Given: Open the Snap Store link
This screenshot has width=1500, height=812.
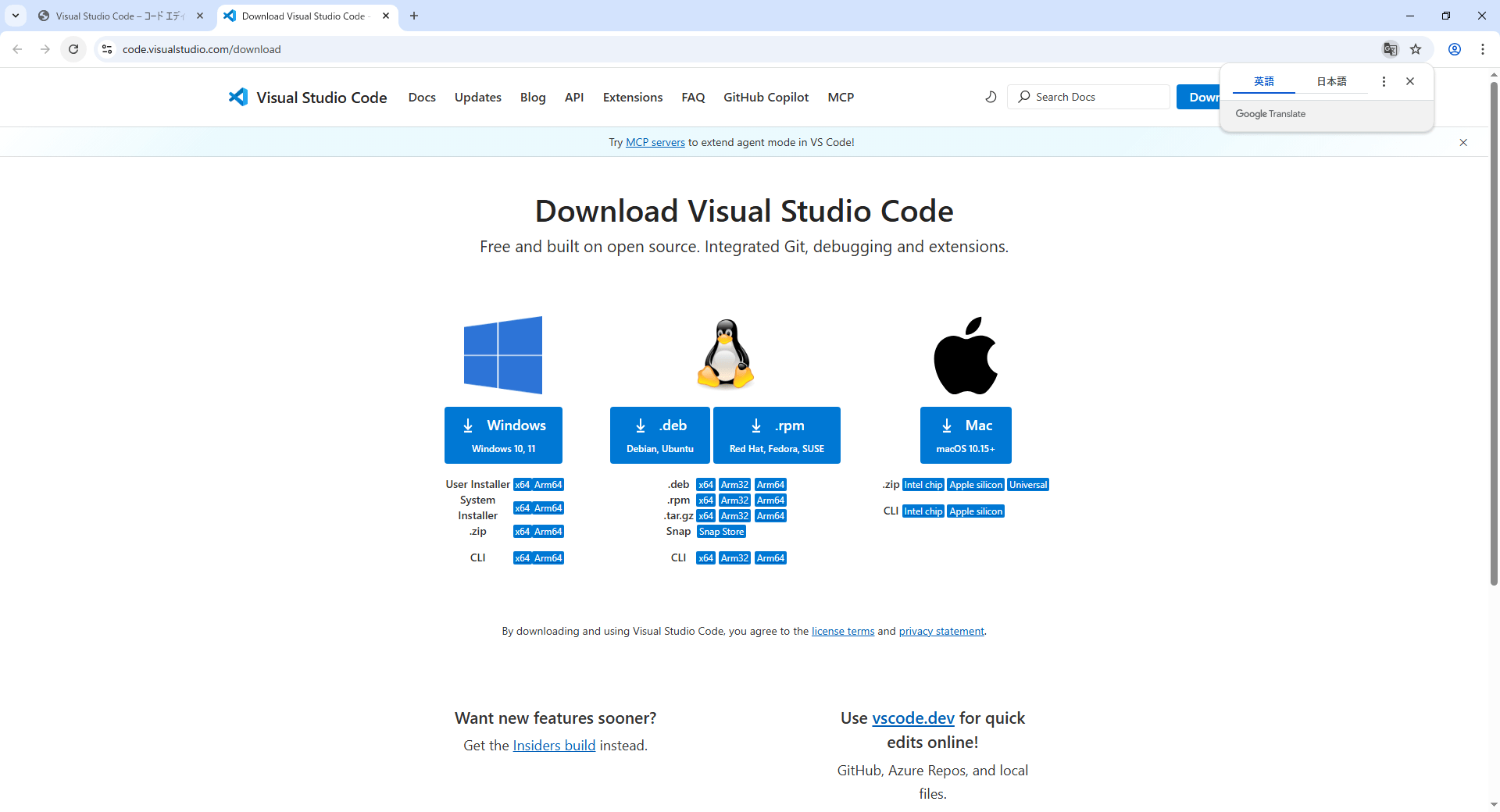Looking at the screenshot, I should (x=721, y=532).
